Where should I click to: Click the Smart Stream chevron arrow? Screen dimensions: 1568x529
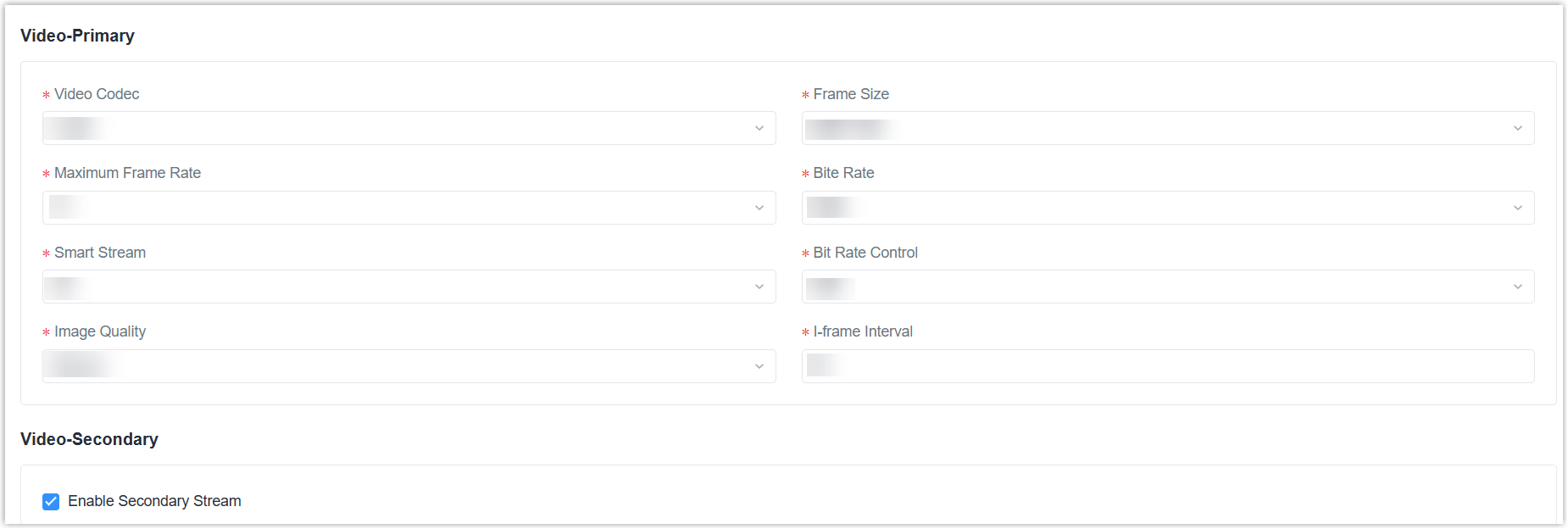tap(759, 287)
